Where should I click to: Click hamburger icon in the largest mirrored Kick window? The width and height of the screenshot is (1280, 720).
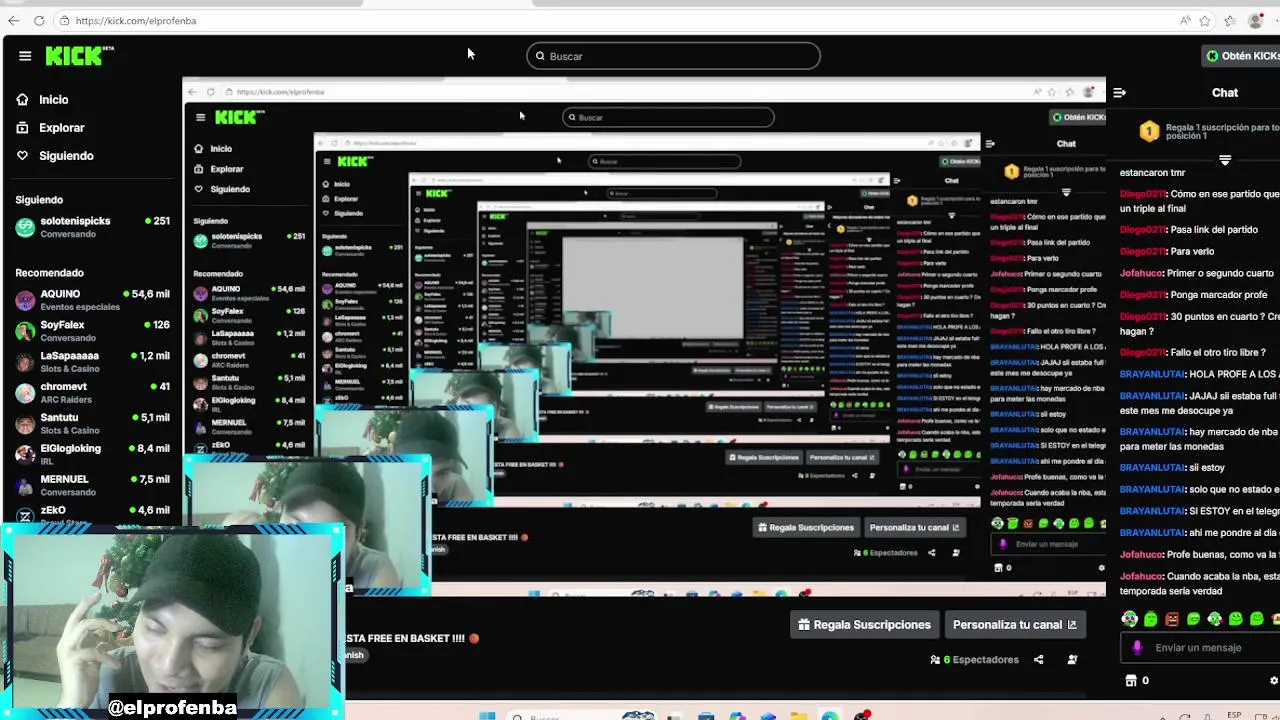(x=200, y=118)
